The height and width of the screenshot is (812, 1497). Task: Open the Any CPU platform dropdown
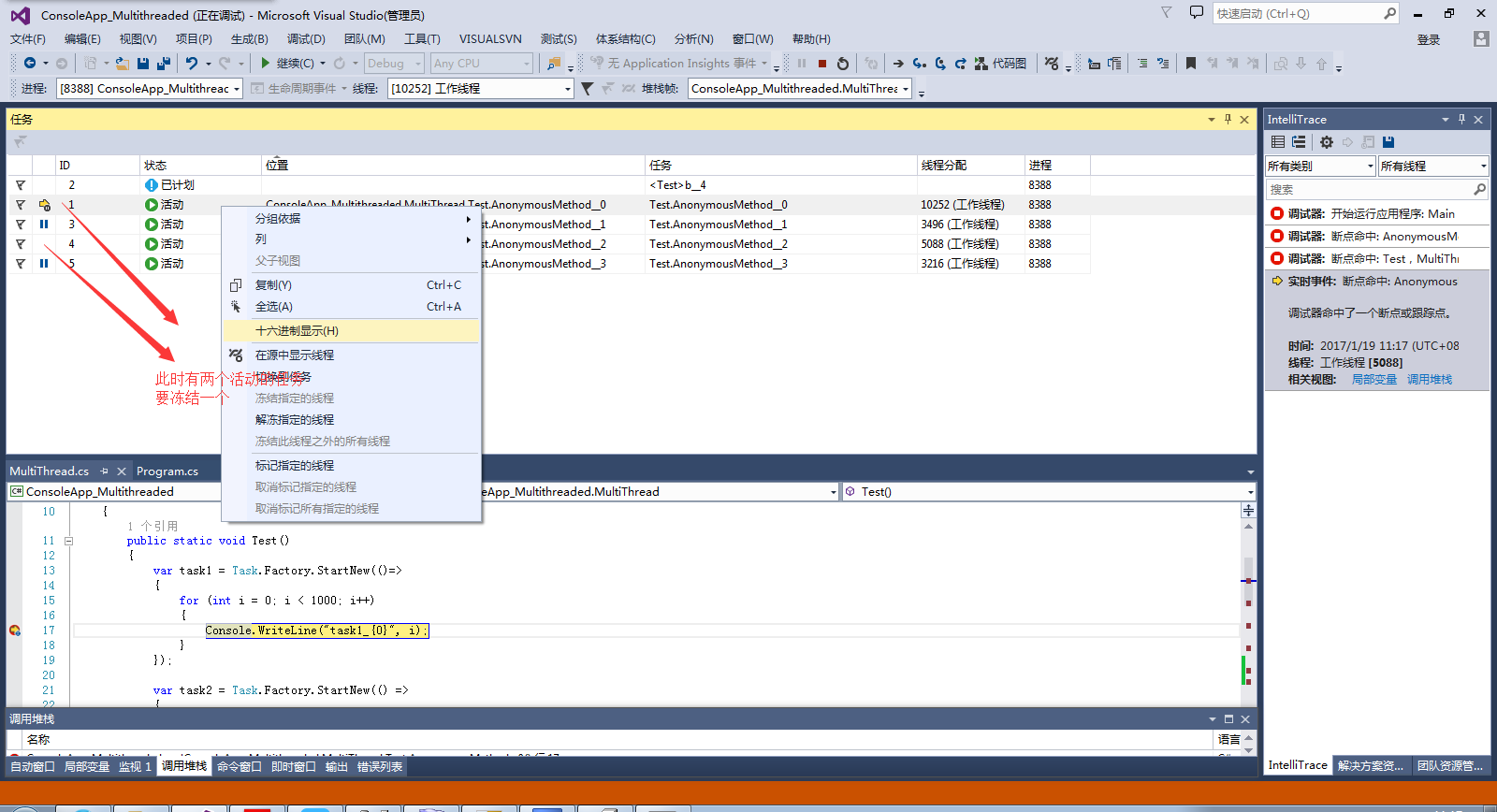482,64
